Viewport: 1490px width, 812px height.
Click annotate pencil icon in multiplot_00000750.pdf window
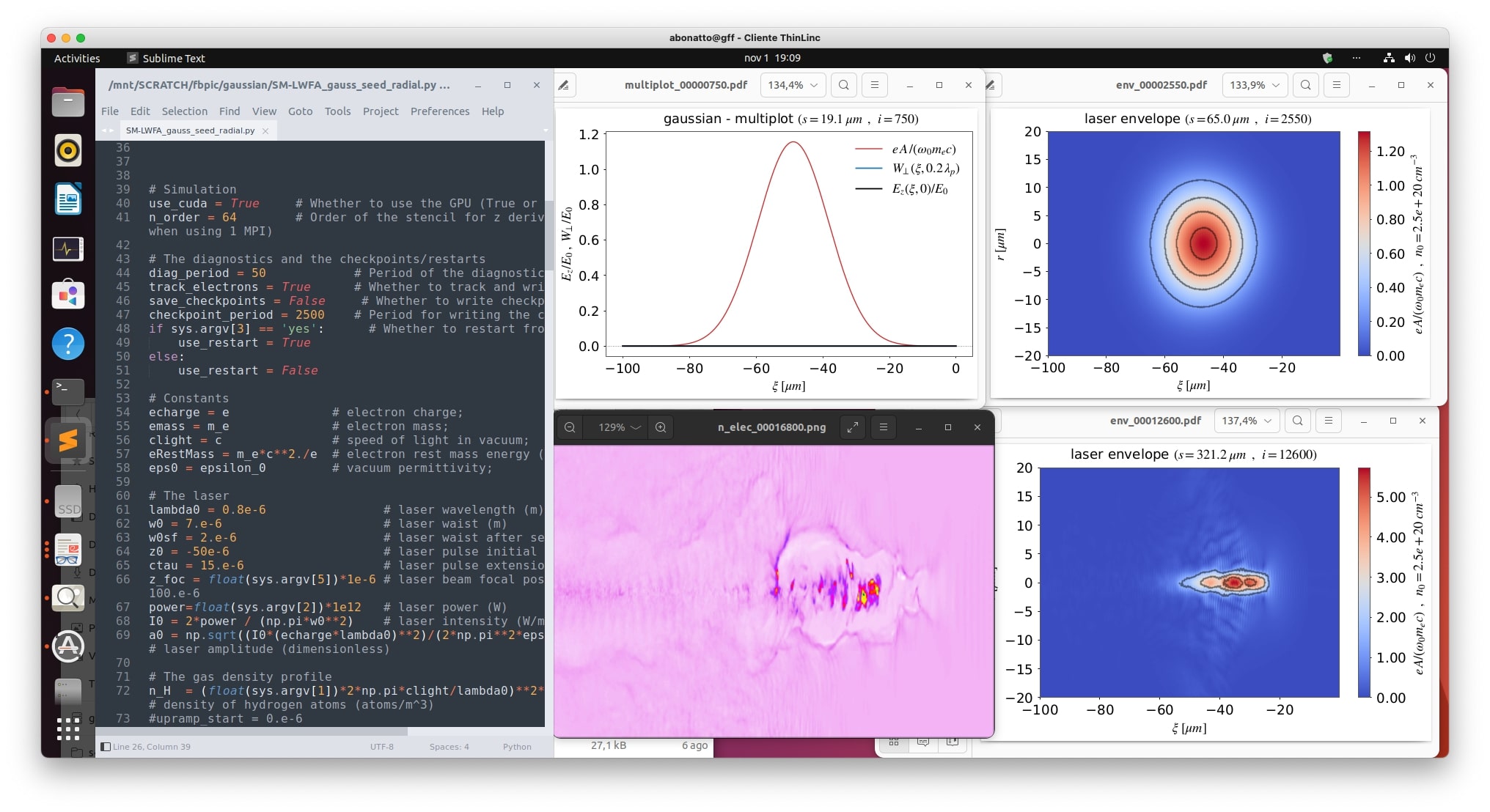pyautogui.click(x=564, y=86)
